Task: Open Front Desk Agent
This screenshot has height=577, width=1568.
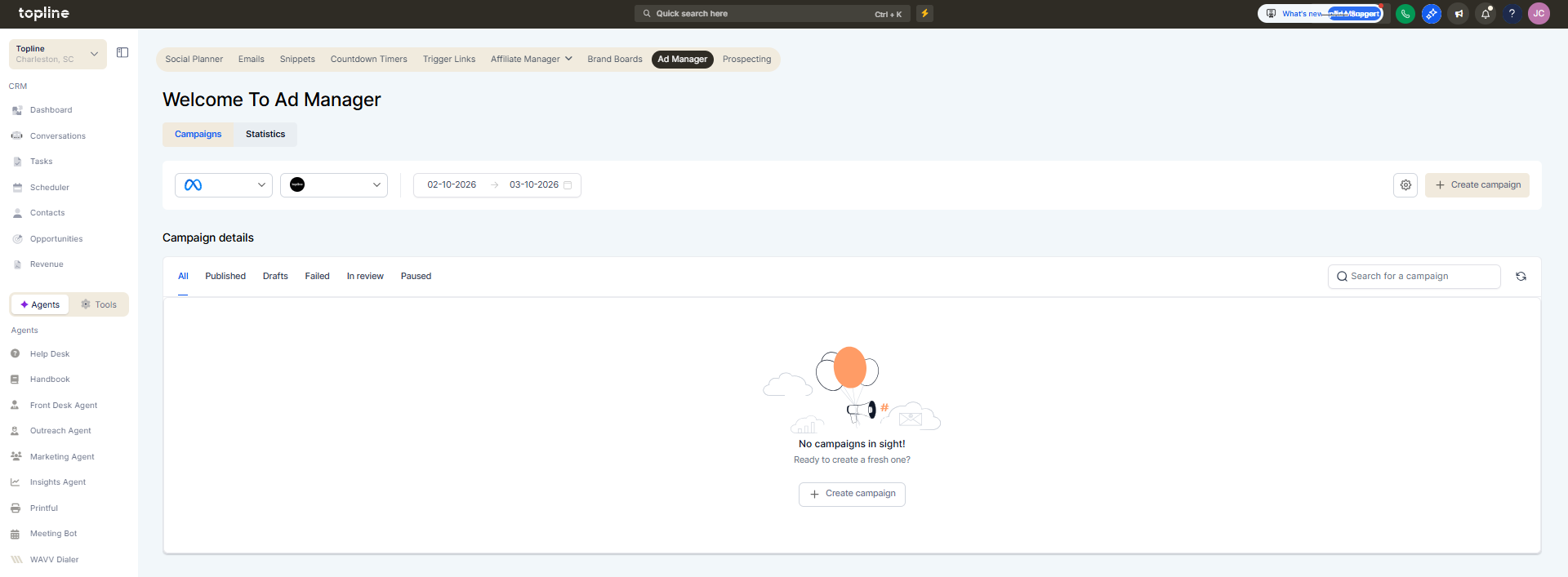Action: pyautogui.click(x=63, y=406)
